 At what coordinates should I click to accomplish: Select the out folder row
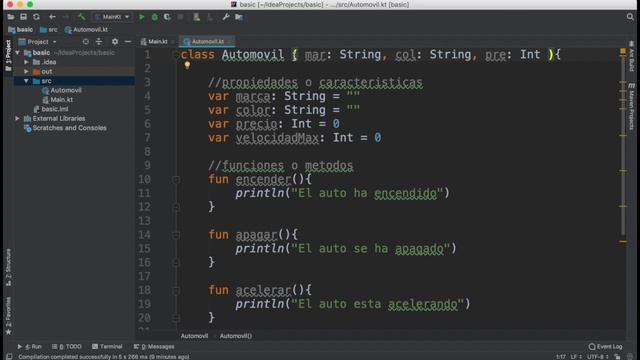pyautogui.click(x=74, y=71)
